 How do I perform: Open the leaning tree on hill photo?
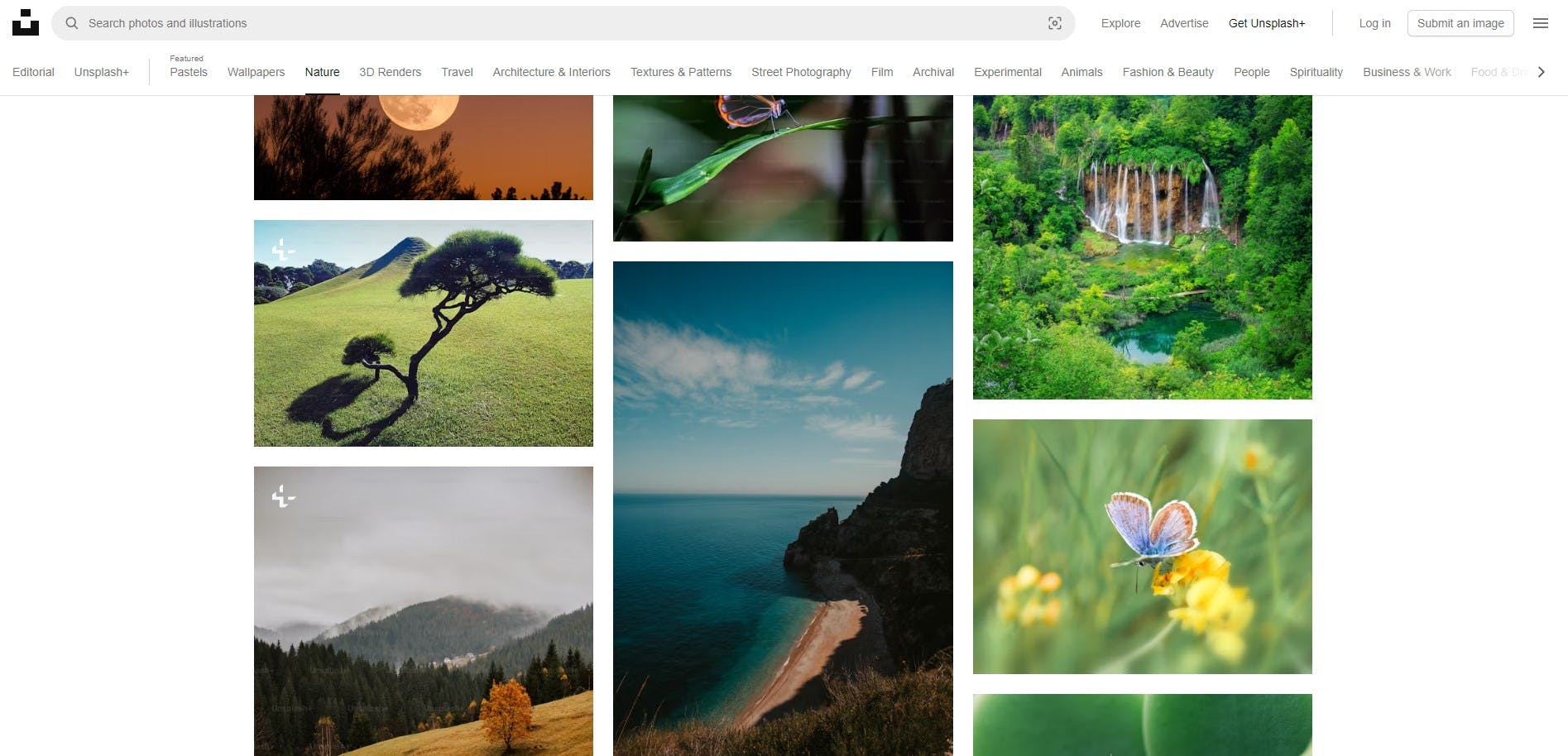coord(424,333)
